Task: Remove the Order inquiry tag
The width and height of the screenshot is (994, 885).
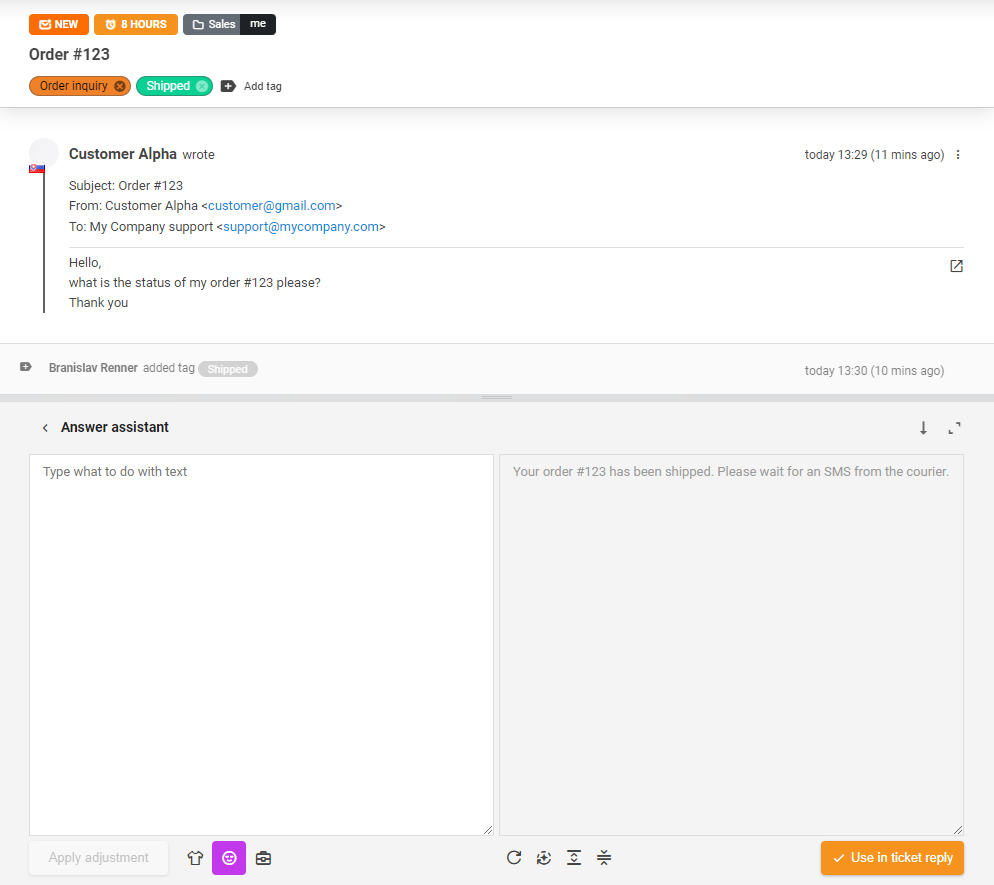Action: tap(120, 86)
